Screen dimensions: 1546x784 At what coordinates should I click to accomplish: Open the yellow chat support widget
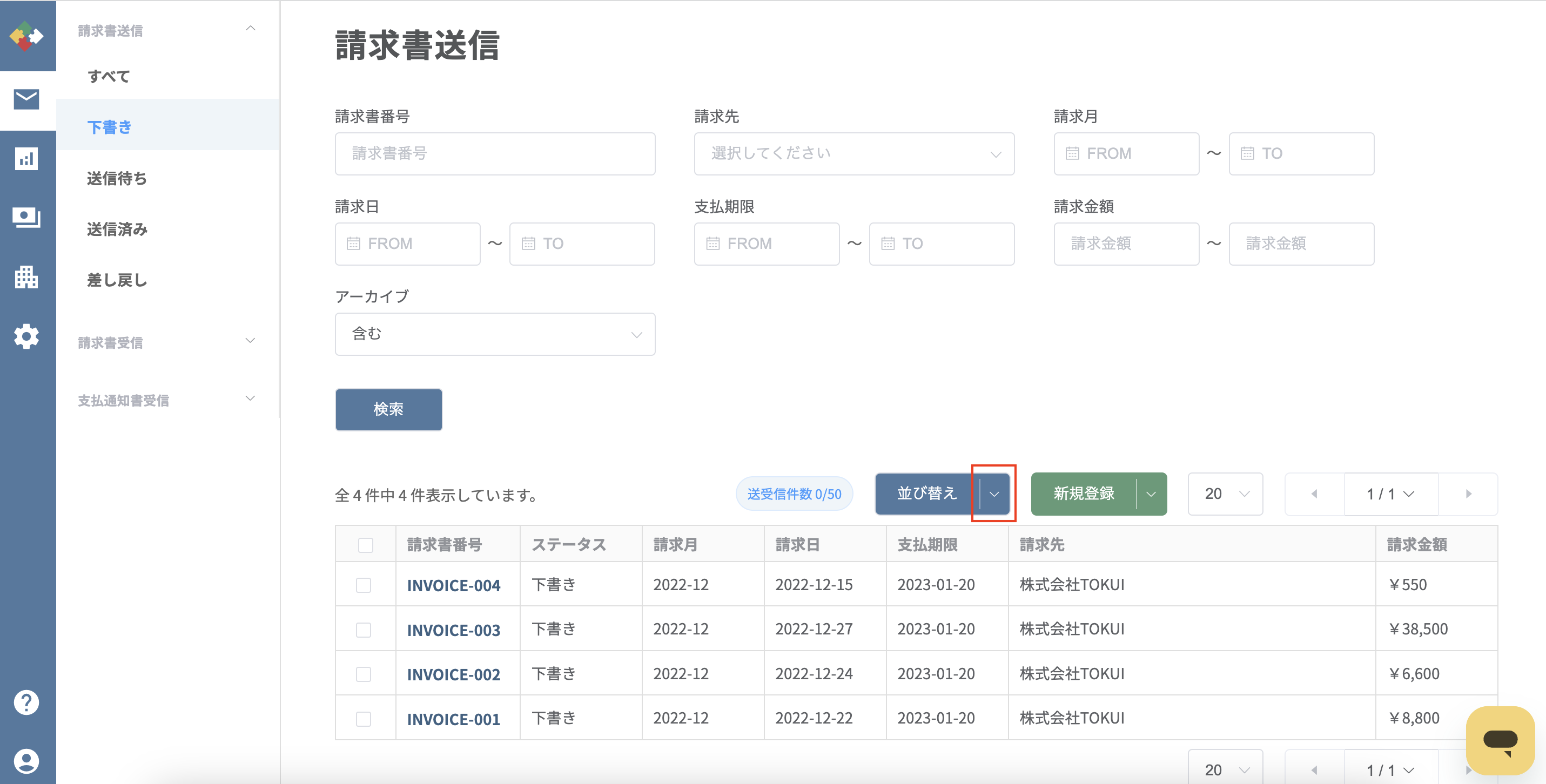pos(1500,740)
